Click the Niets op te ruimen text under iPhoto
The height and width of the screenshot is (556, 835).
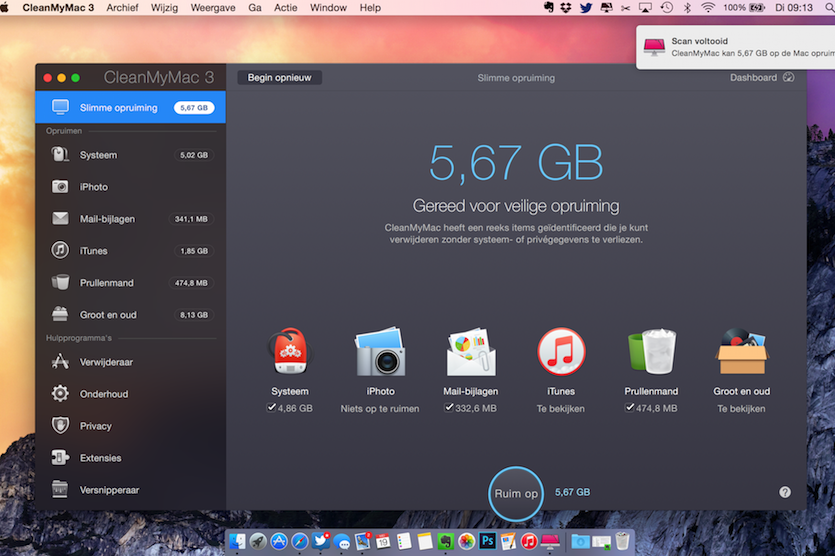point(380,408)
